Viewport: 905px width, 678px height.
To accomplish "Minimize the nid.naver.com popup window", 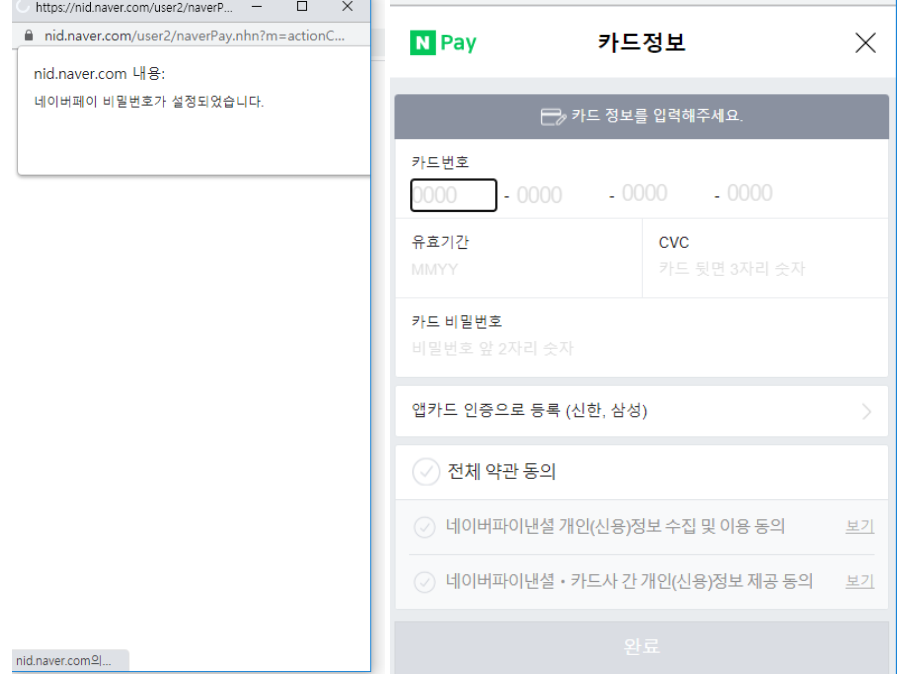I will (257, 7).
